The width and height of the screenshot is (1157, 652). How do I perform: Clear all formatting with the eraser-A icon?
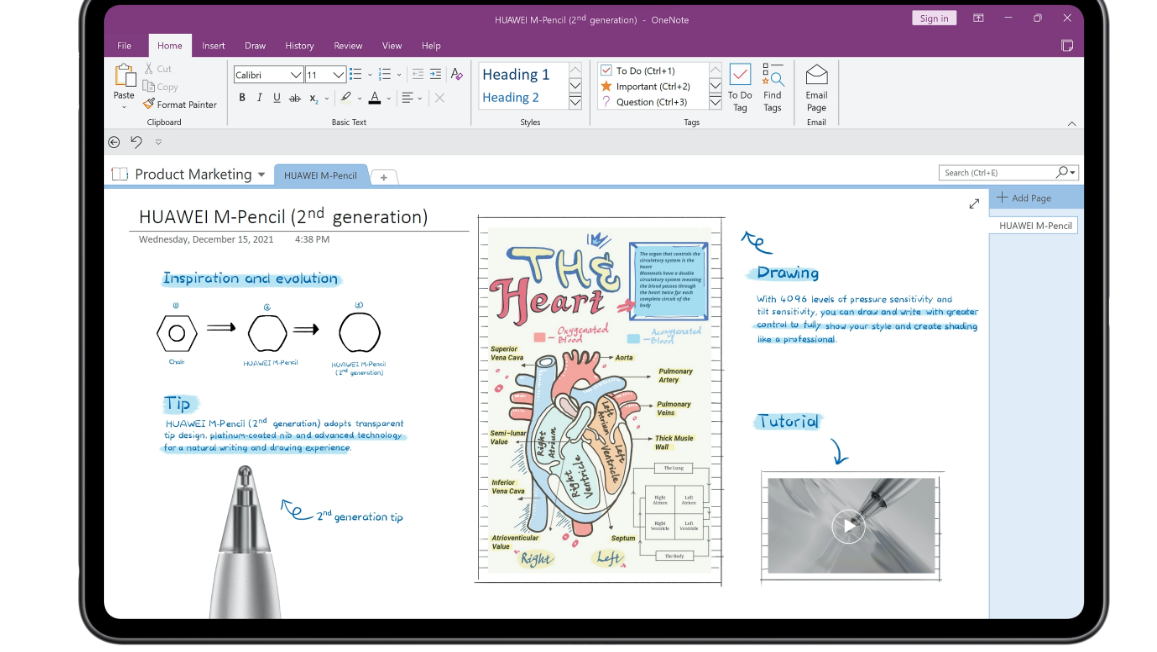[457, 74]
